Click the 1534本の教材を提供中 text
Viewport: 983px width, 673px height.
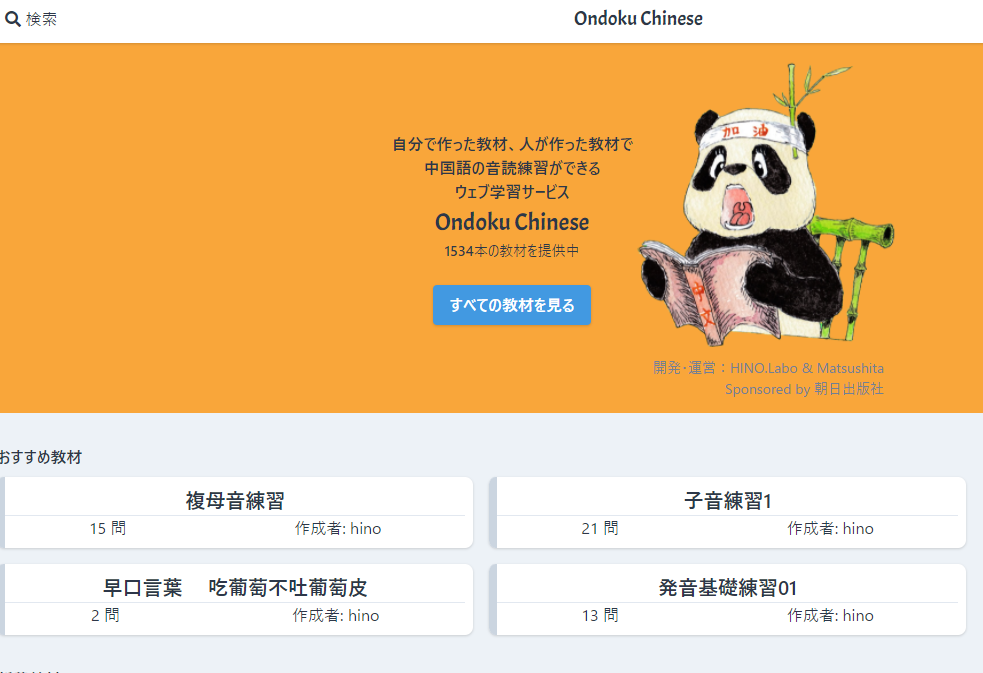512,251
